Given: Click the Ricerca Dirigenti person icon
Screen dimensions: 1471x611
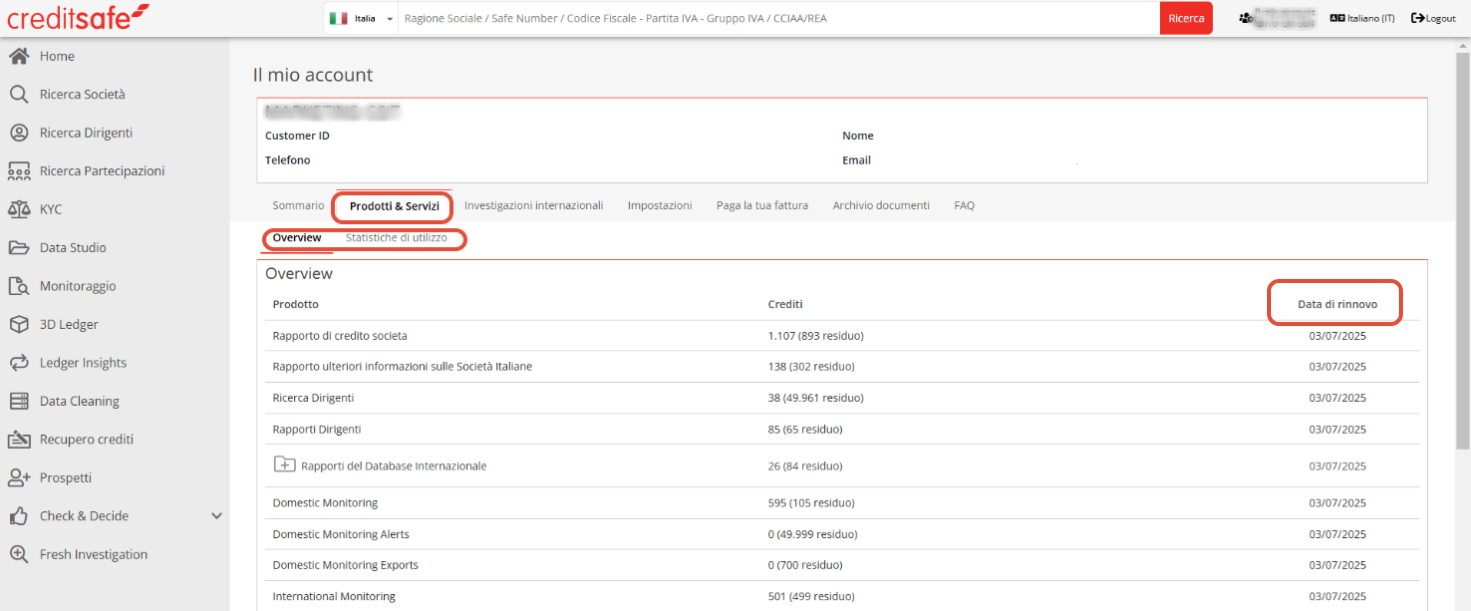Looking at the screenshot, I should pos(18,133).
